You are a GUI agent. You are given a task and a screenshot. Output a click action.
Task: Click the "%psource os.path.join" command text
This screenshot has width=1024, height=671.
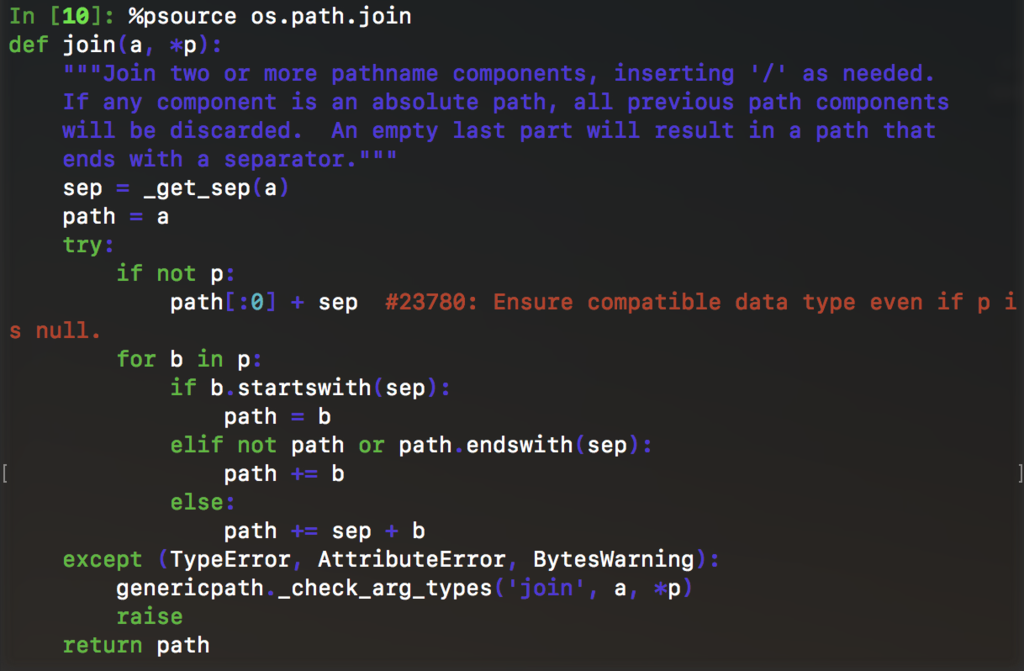click(x=270, y=16)
